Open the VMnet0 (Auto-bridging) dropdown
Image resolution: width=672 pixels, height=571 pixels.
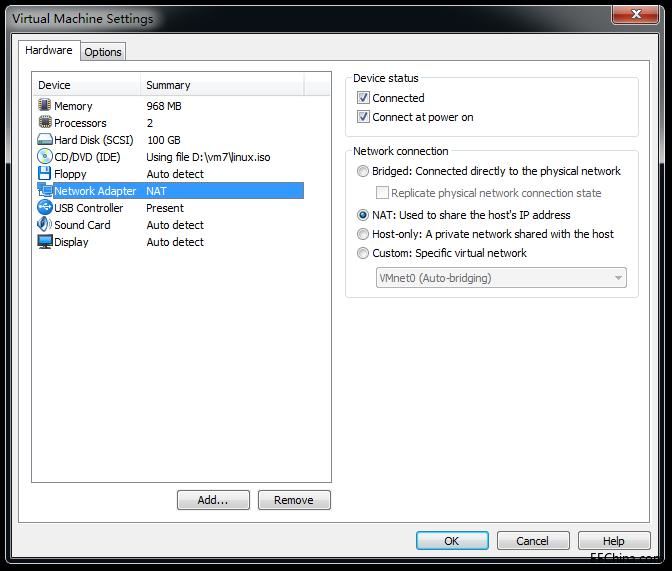pyautogui.click(x=501, y=278)
